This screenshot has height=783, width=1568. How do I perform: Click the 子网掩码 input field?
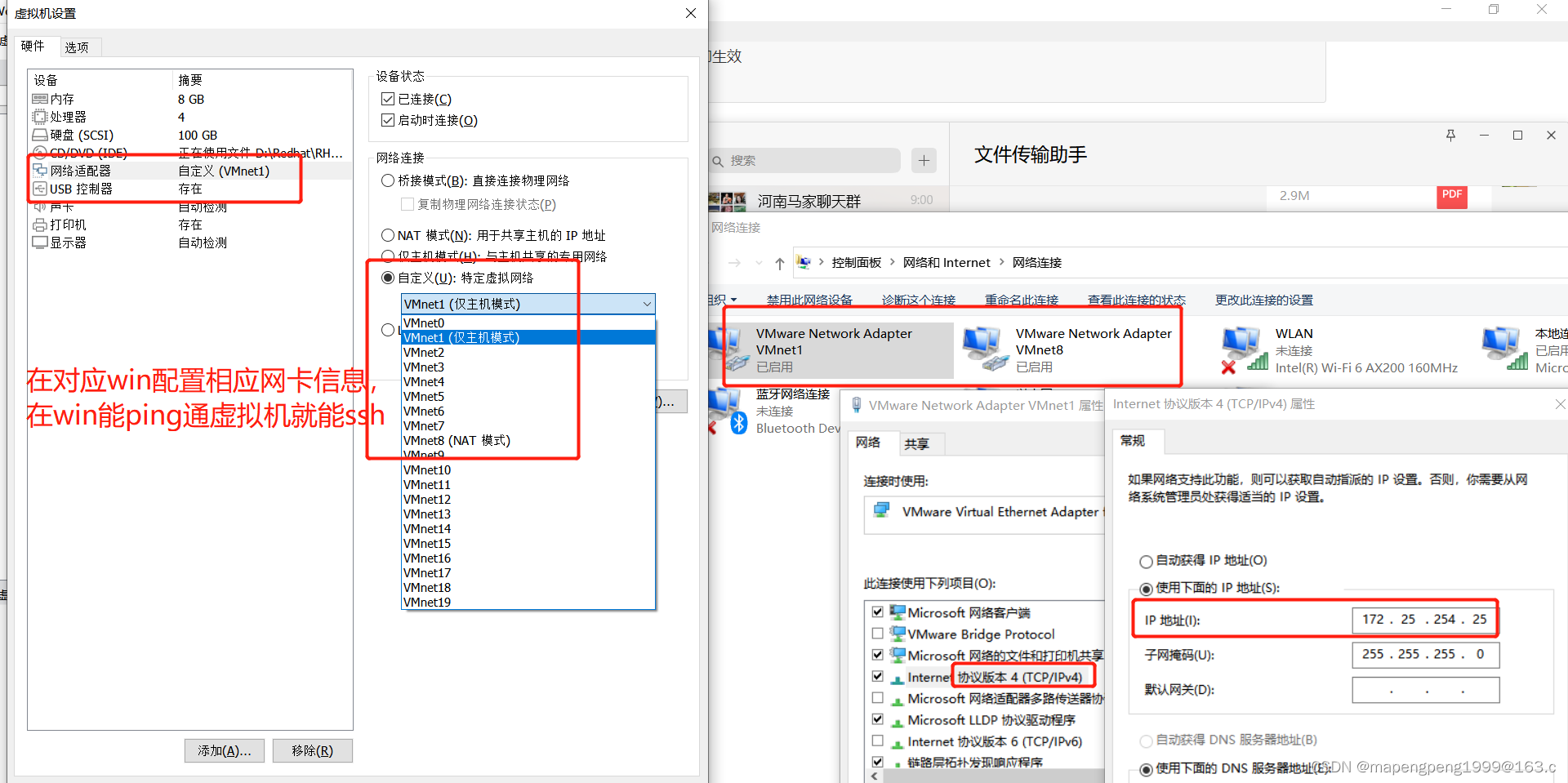(x=1425, y=654)
